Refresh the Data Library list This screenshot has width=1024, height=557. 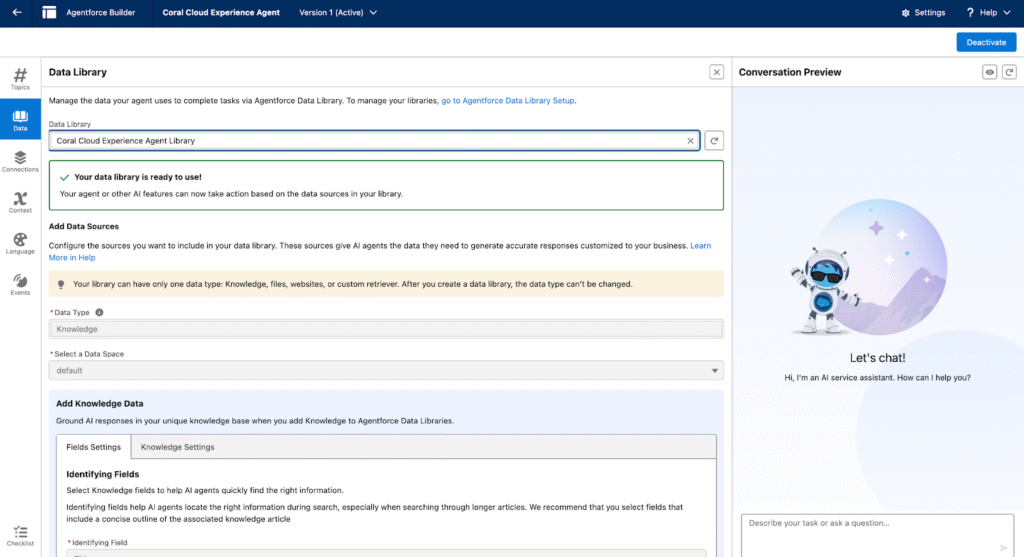point(714,141)
